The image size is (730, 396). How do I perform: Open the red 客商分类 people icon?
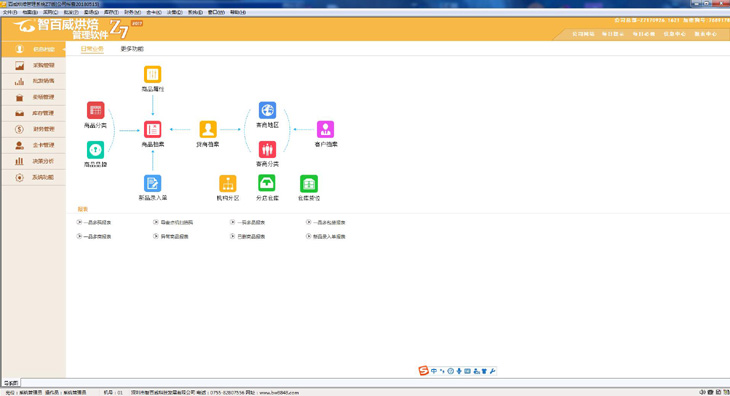click(x=267, y=149)
